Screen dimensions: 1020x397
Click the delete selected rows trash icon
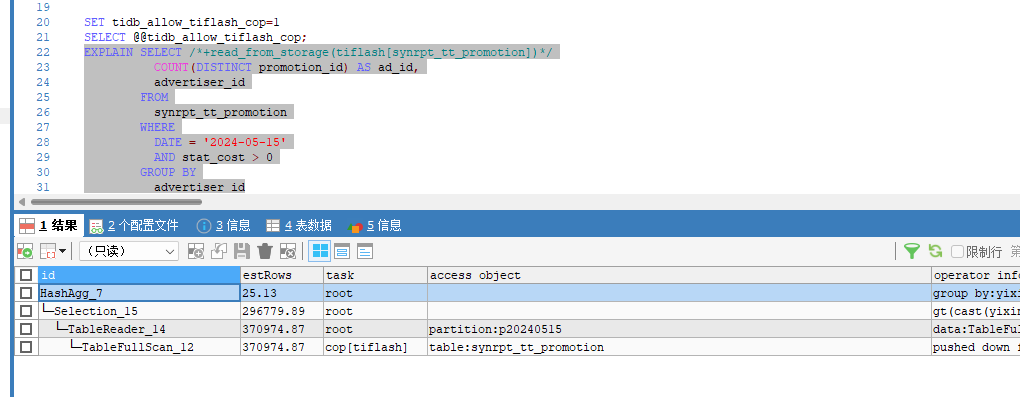click(x=265, y=251)
